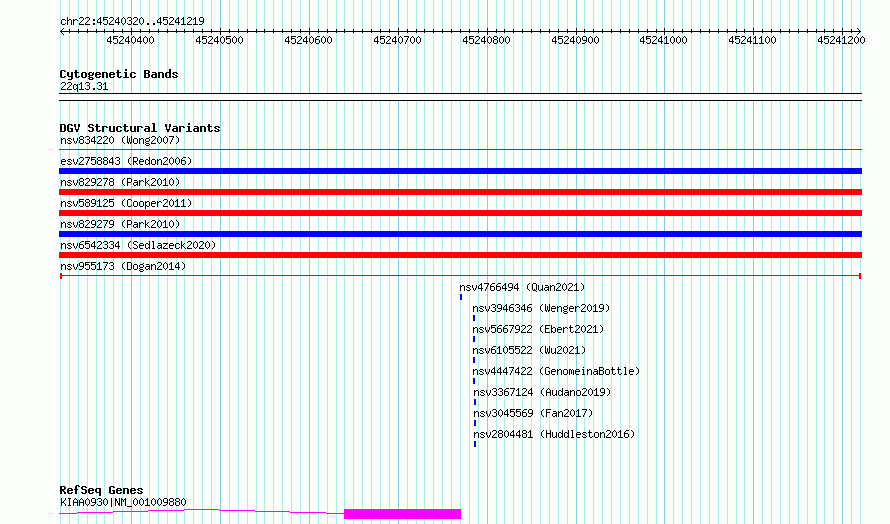Click the chr22:45240320..45241219 region label
Image resolution: width=890 pixels, height=524 pixels.
pyautogui.click(x=132, y=21)
